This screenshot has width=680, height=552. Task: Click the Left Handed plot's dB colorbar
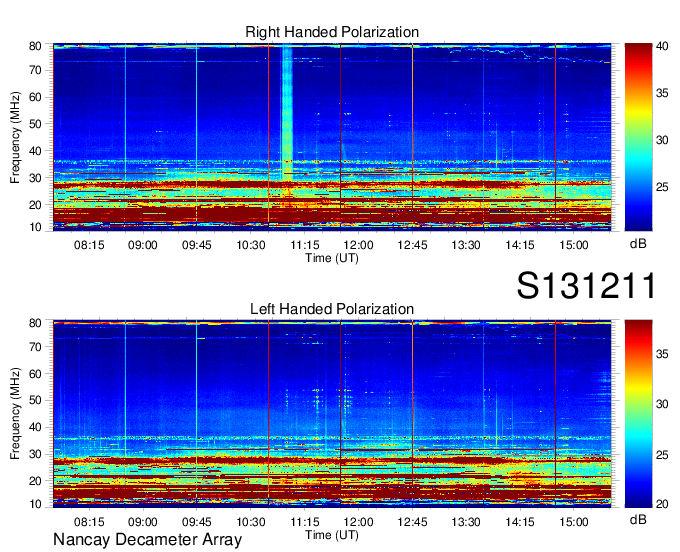(x=638, y=414)
